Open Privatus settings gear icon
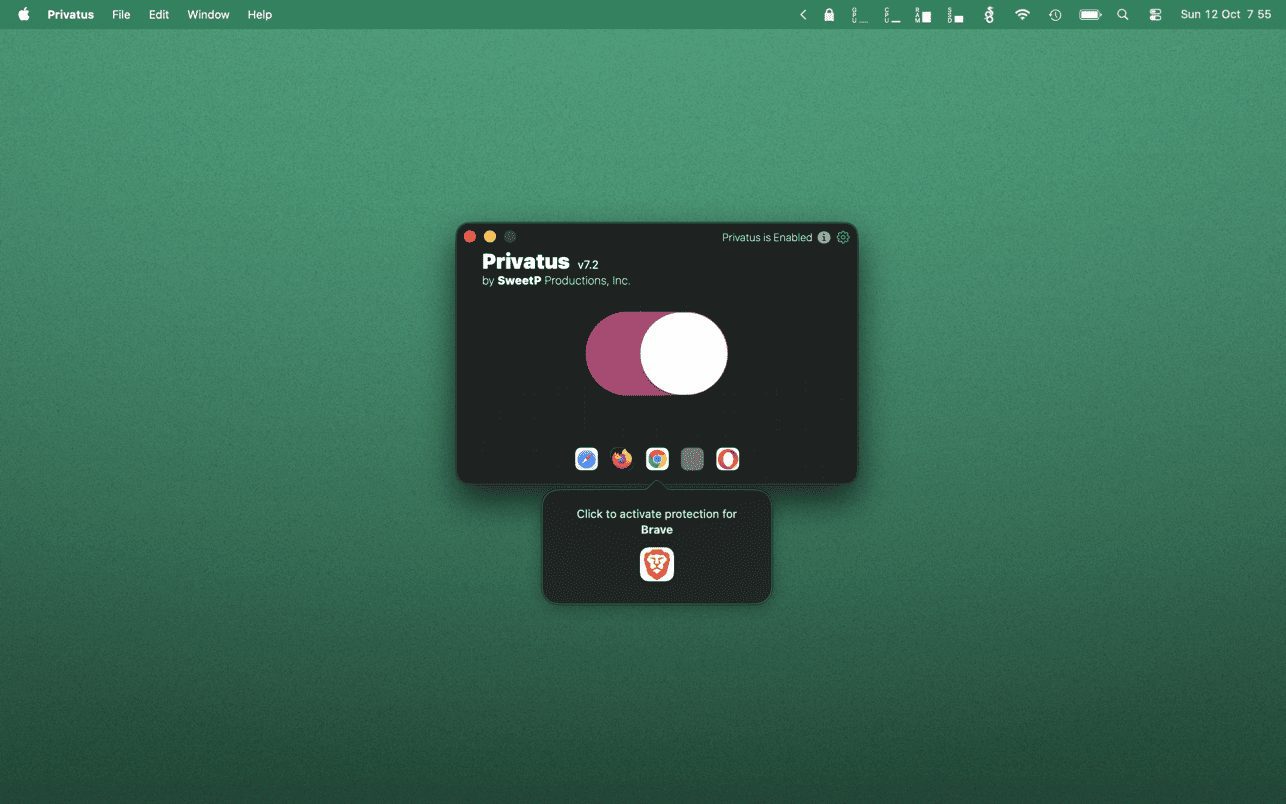This screenshot has width=1286, height=804. point(843,237)
